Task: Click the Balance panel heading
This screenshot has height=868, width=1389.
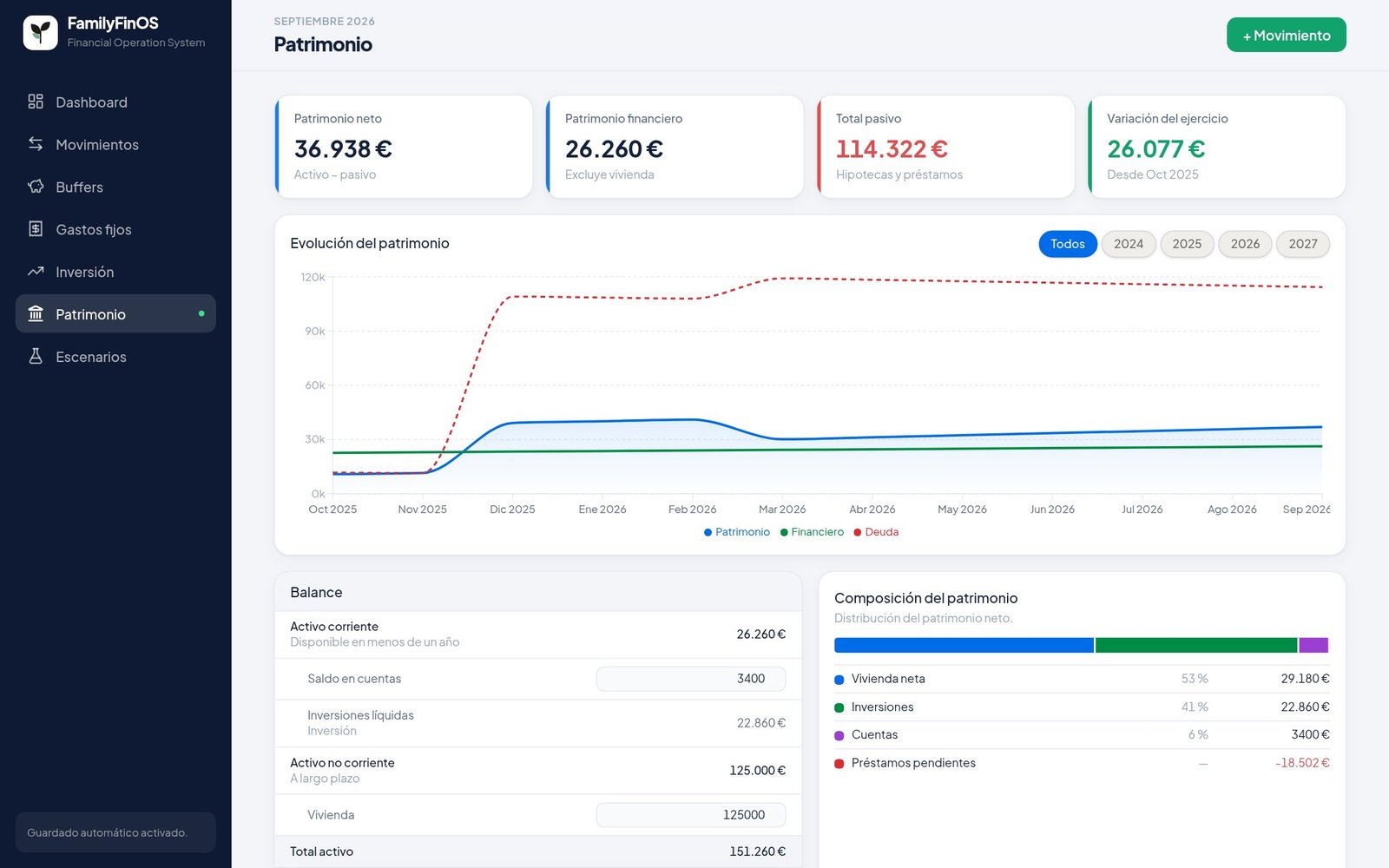Action: tap(316, 593)
